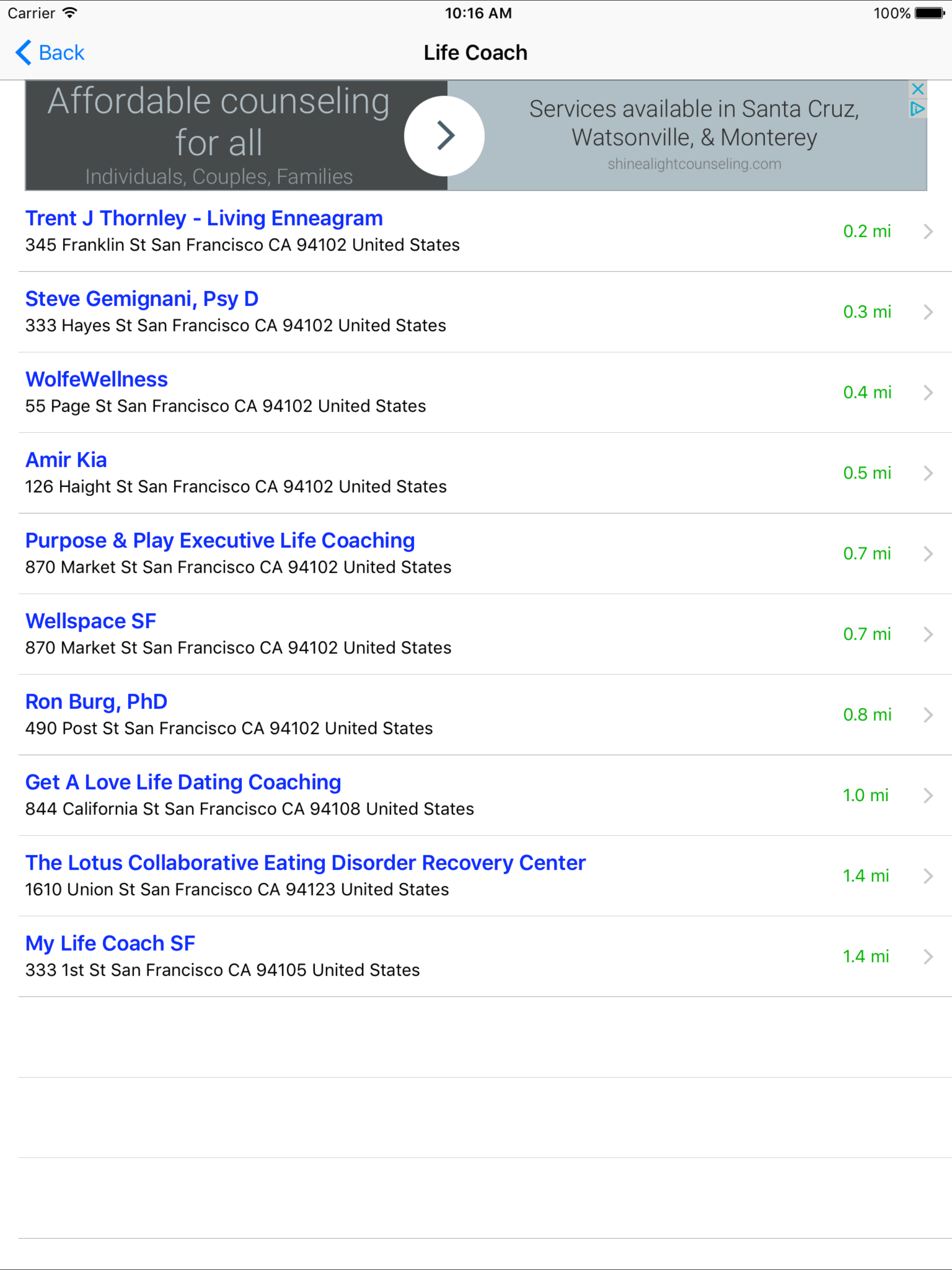Tap the chevron on Get A Love Life row
Image resolution: width=952 pixels, height=1270 pixels.
tap(928, 795)
